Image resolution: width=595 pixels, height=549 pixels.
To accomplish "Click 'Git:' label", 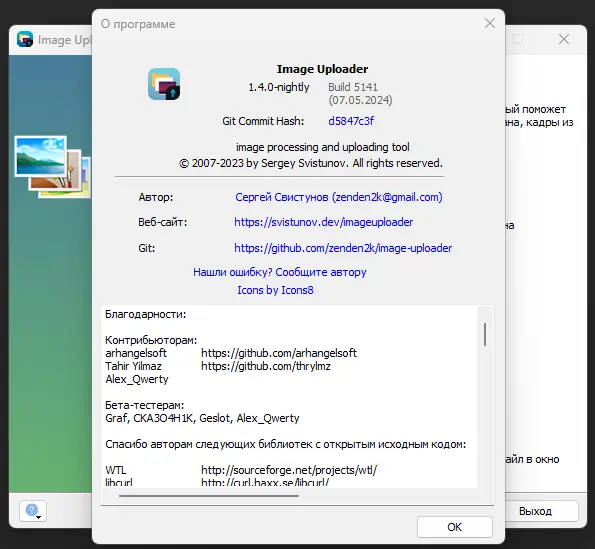I will tap(146, 248).
